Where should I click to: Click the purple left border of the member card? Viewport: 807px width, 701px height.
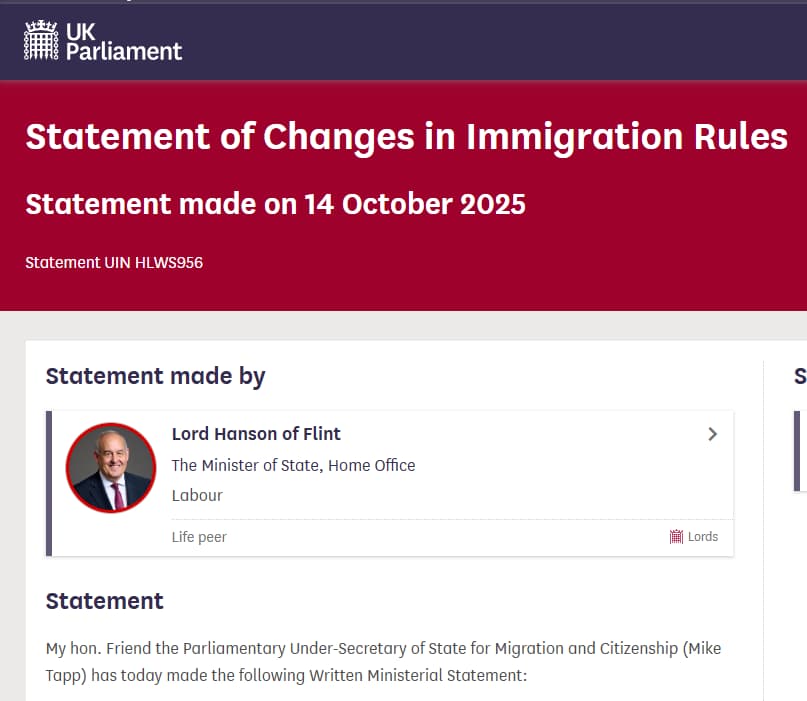[x=49, y=483]
